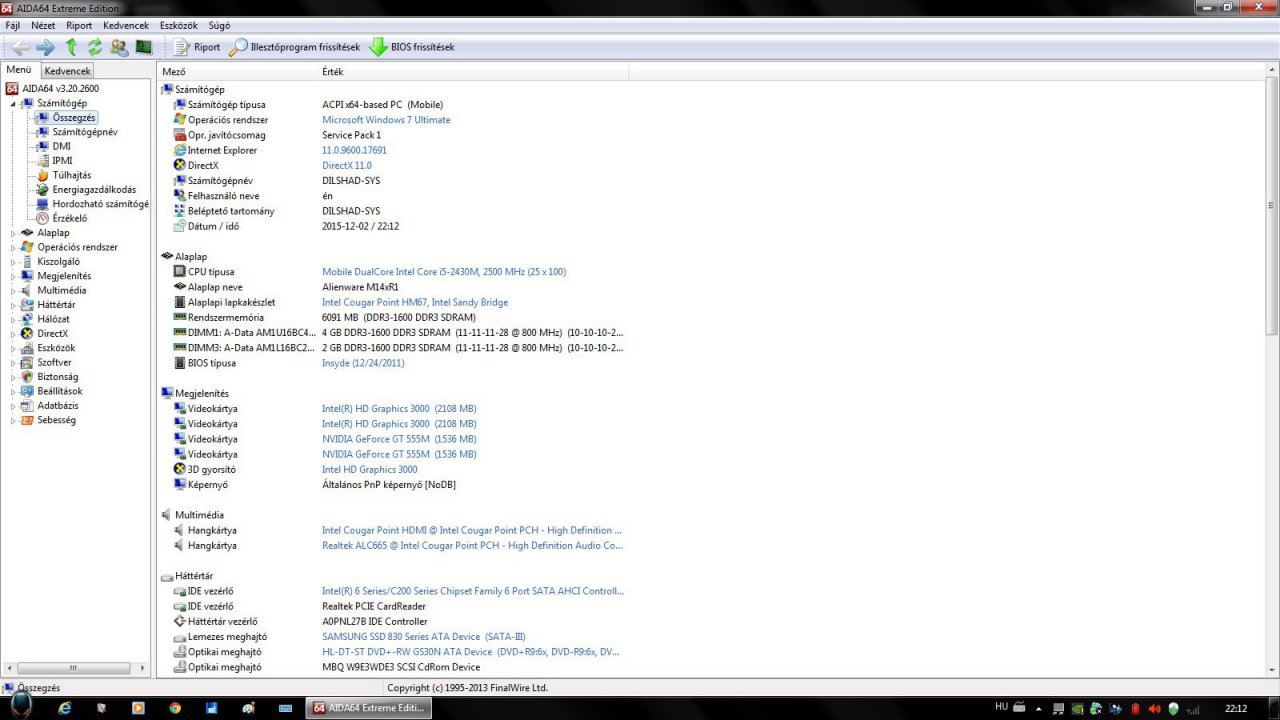Open the 11.0.9600.17691 Internet Explorer link
Image resolution: width=1280 pixels, height=720 pixels.
coord(354,150)
